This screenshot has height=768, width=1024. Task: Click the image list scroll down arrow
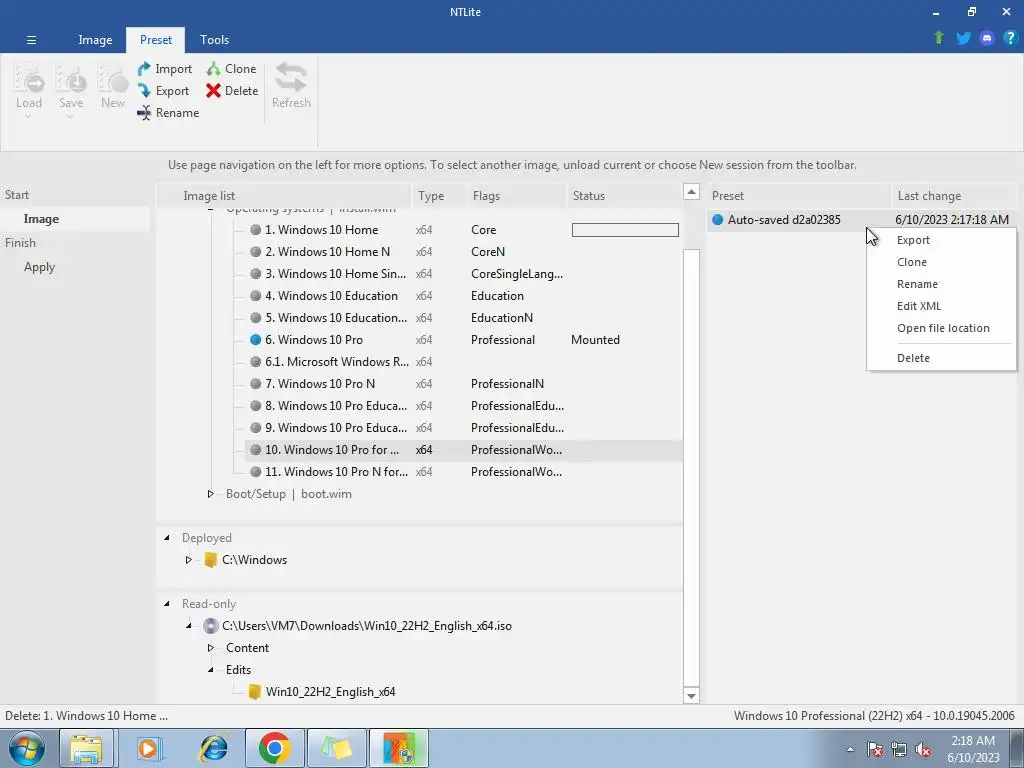(x=691, y=696)
